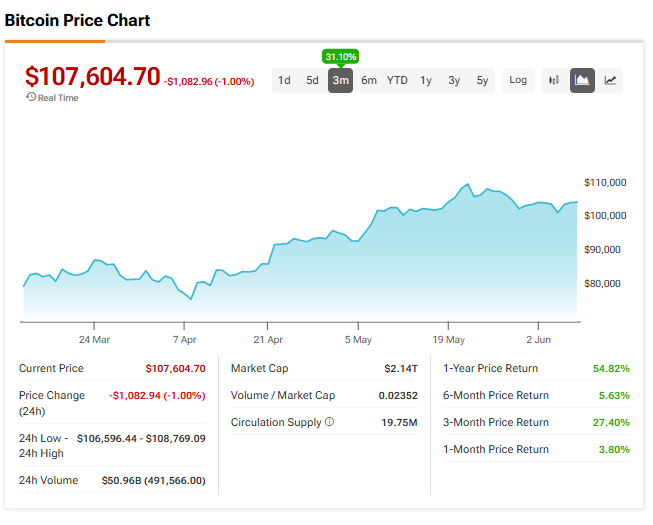Click the Volume / Market Cap label
The image size is (653, 525).
pos(283,396)
